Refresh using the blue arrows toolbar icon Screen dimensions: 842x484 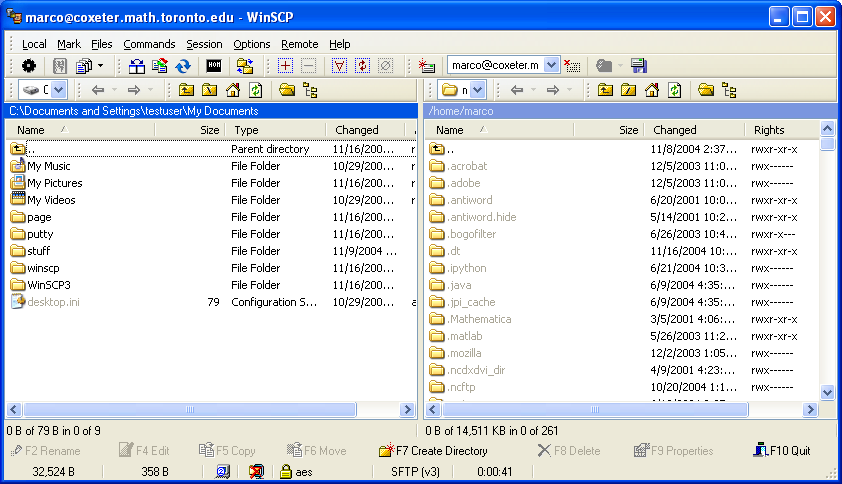coord(183,66)
